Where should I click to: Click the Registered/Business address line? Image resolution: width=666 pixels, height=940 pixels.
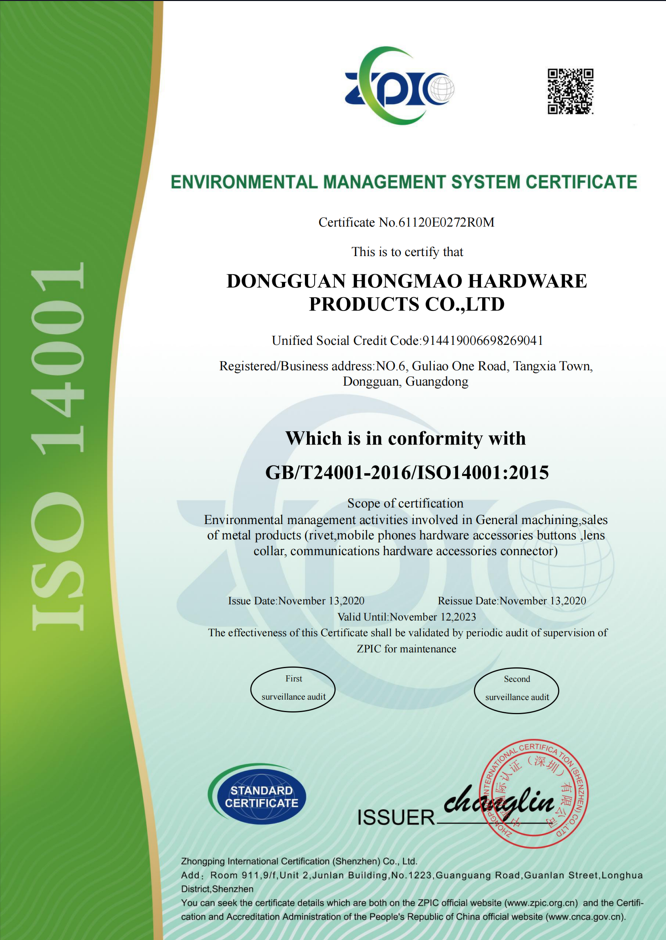(406, 366)
